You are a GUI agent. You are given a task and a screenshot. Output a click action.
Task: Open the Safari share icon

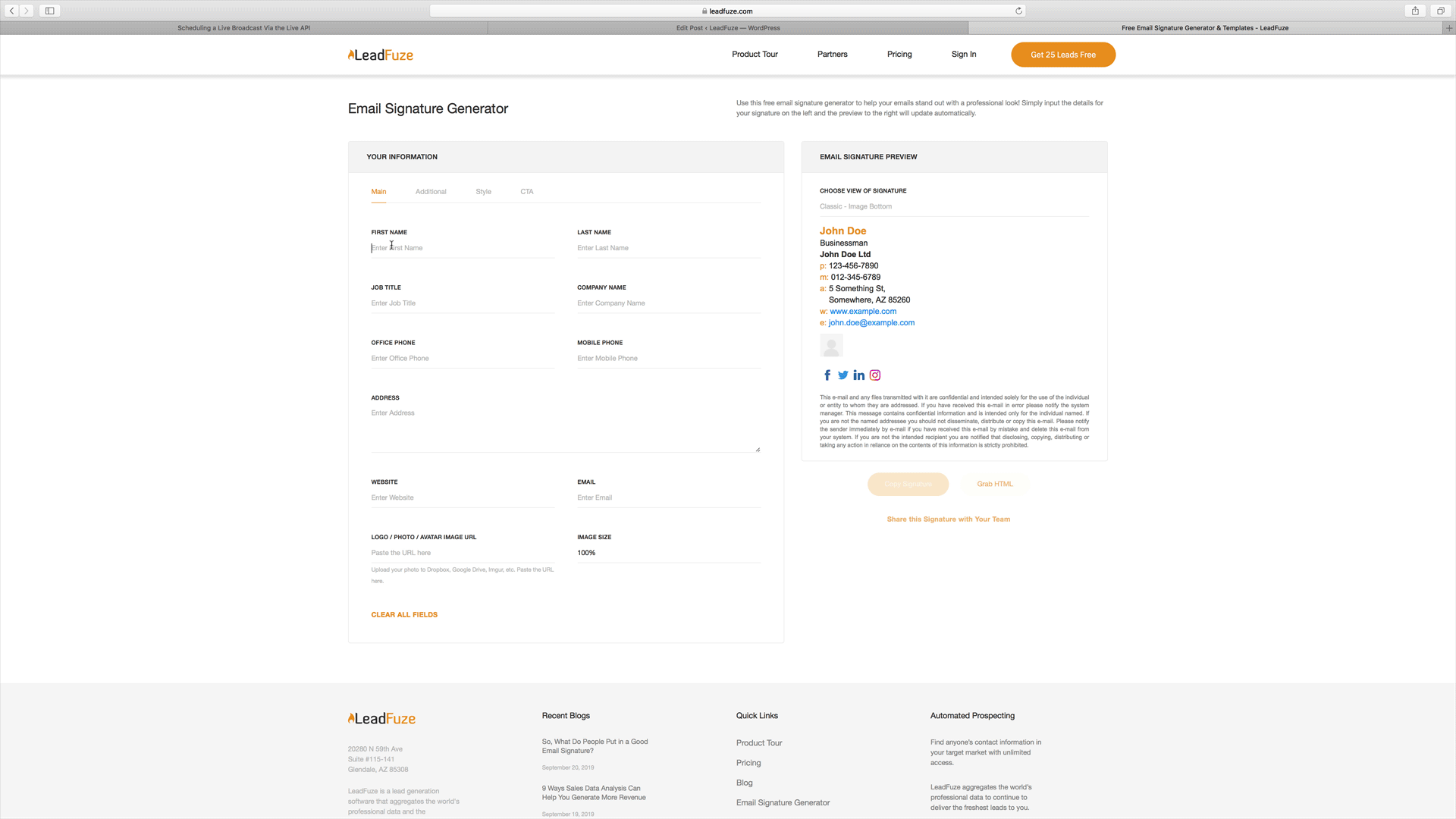pyautogui.click(x=1415, y=11)
